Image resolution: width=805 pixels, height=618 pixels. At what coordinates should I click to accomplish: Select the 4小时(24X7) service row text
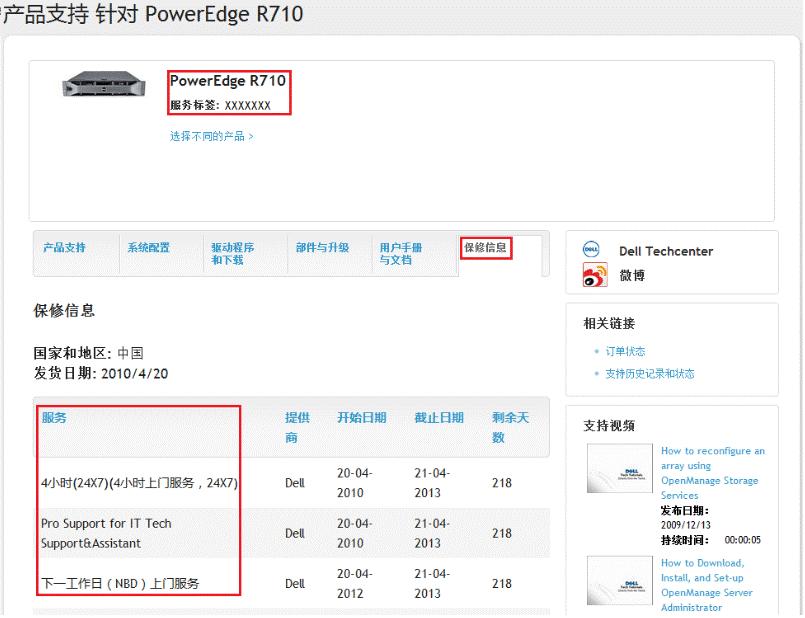[139, 483]
